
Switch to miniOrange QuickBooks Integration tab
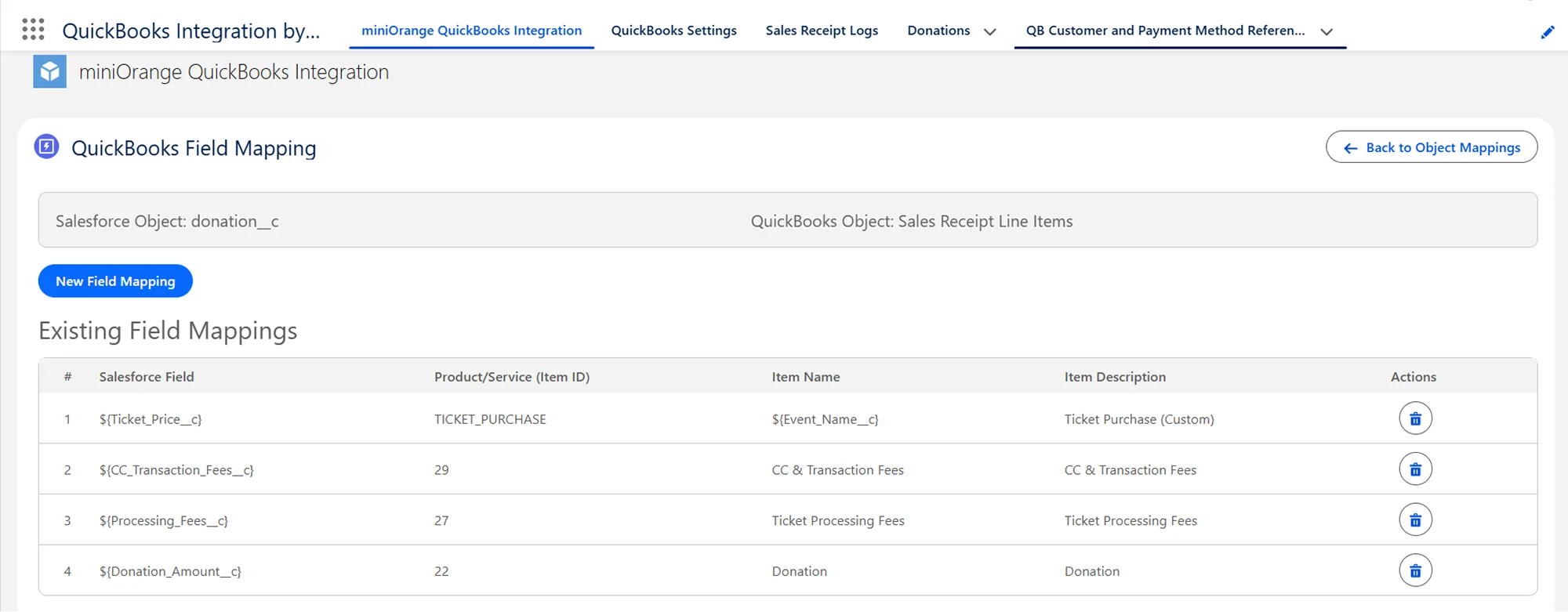[x=471, y=31]
